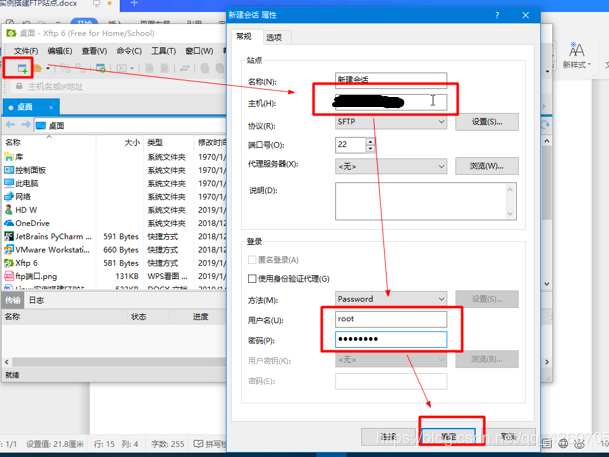The height and width of the screenshot is (457, 609).
Task: Decrease the port number with the down spinner
Action: pos(371,149)
